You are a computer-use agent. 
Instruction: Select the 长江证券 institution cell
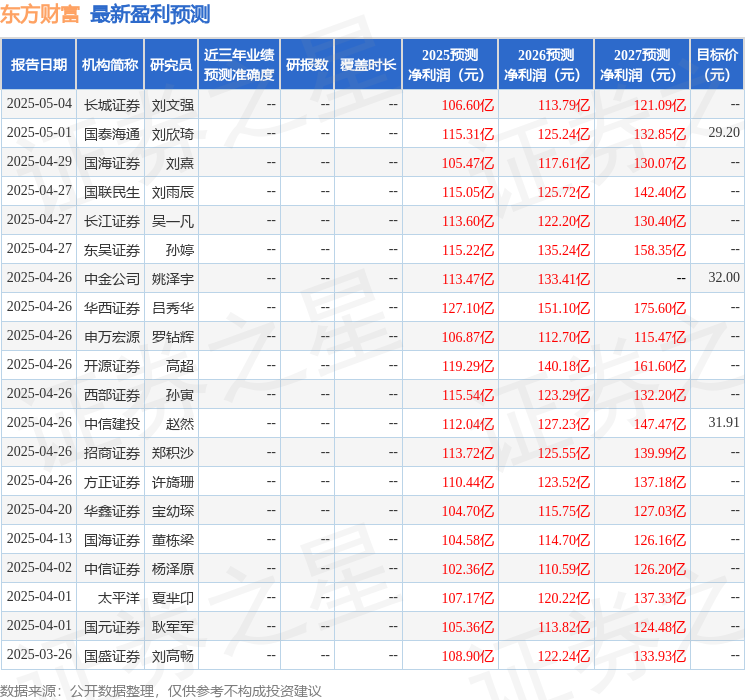coord(112,221)
